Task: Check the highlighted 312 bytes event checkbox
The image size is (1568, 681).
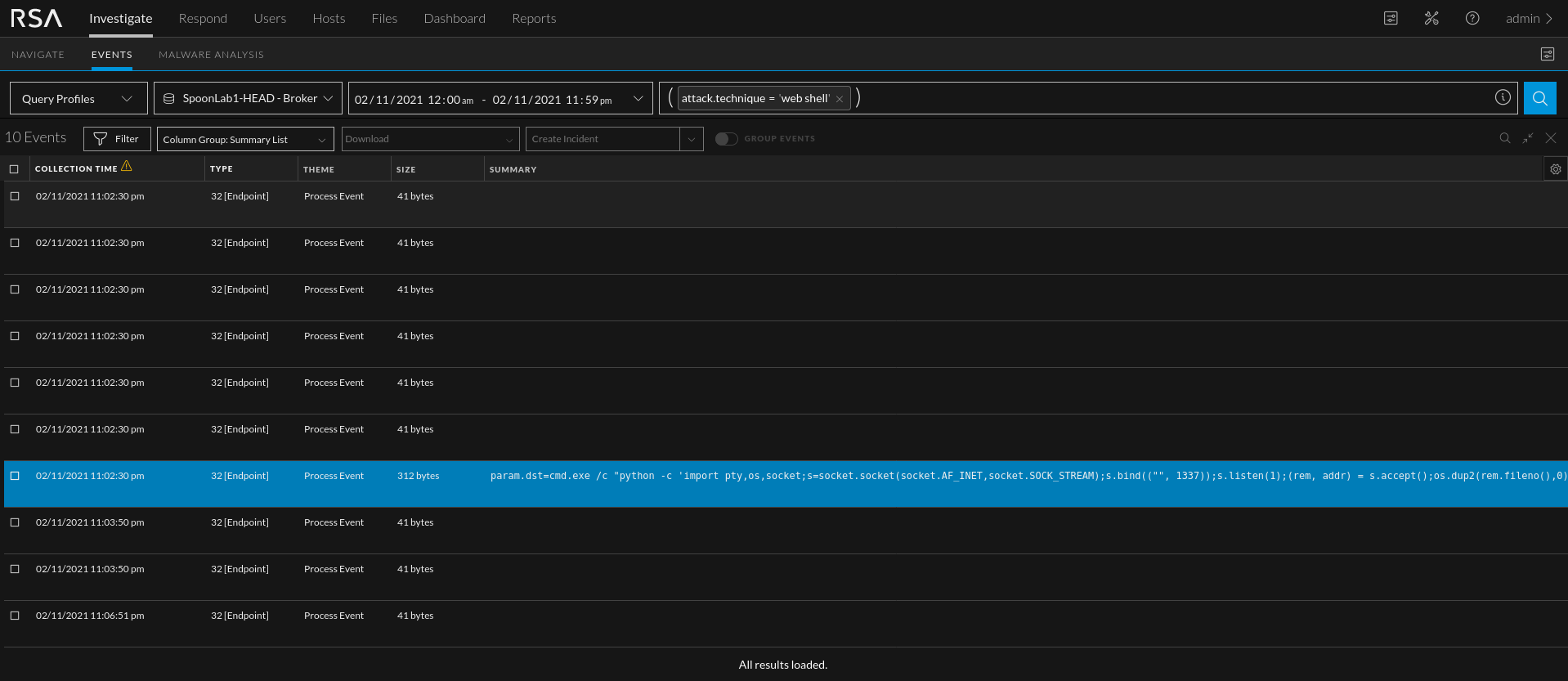Action: pyautogui.click(x=15, y=476)
